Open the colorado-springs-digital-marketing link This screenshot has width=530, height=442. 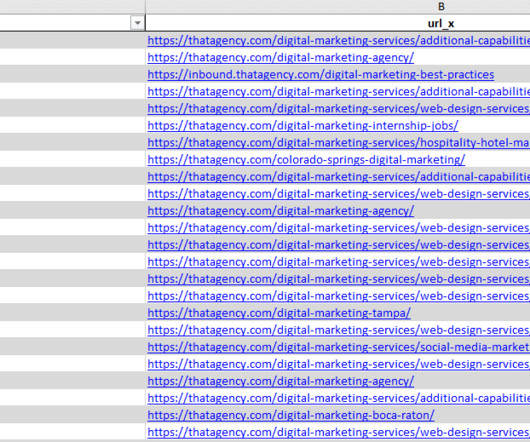[306, 159]
